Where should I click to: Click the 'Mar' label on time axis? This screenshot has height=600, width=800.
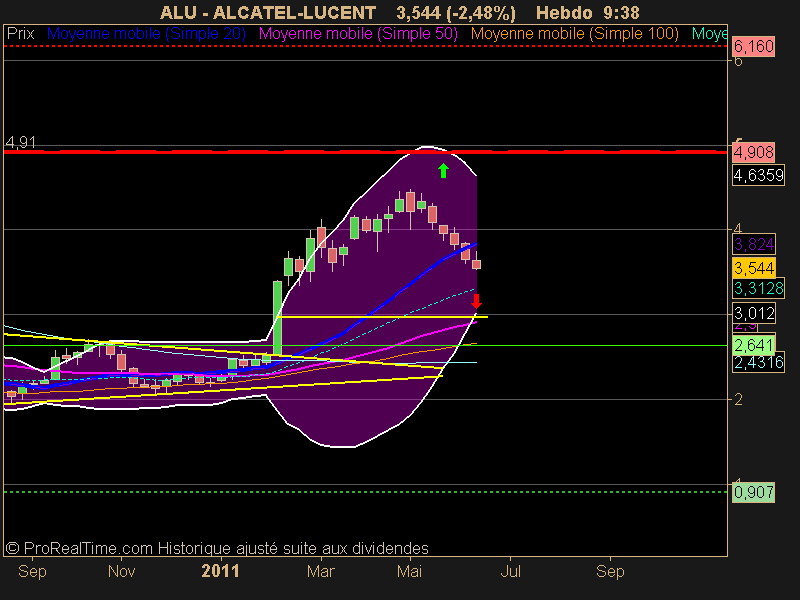(320, 571)
